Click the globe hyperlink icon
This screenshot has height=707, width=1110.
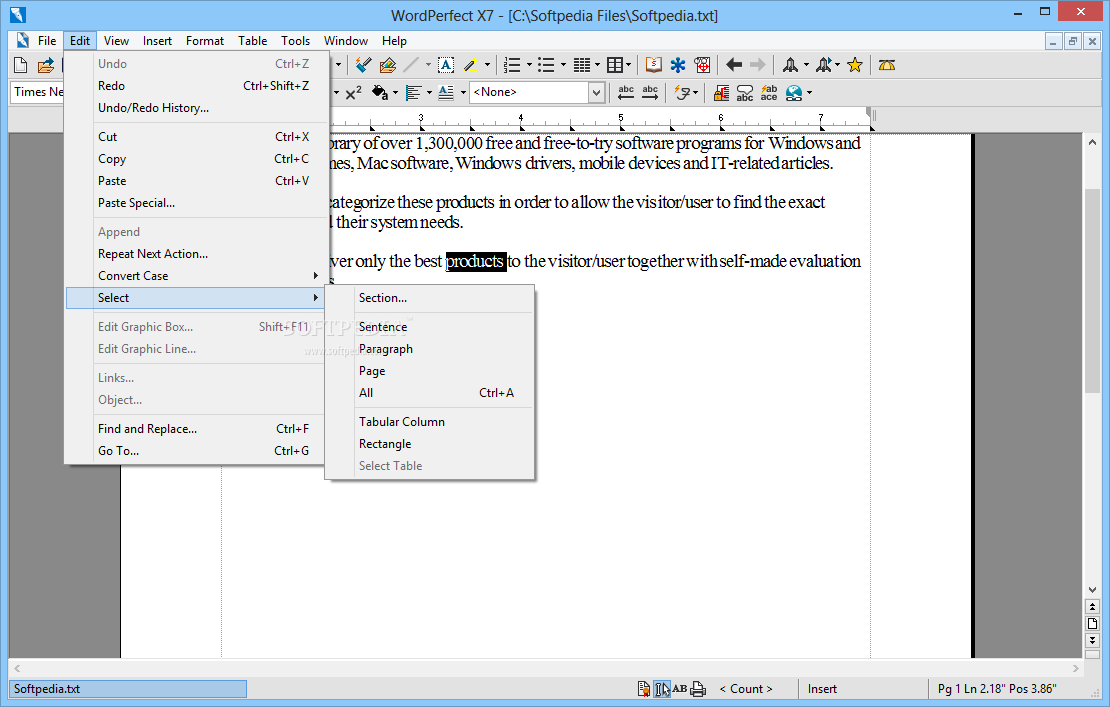[794, 93]
